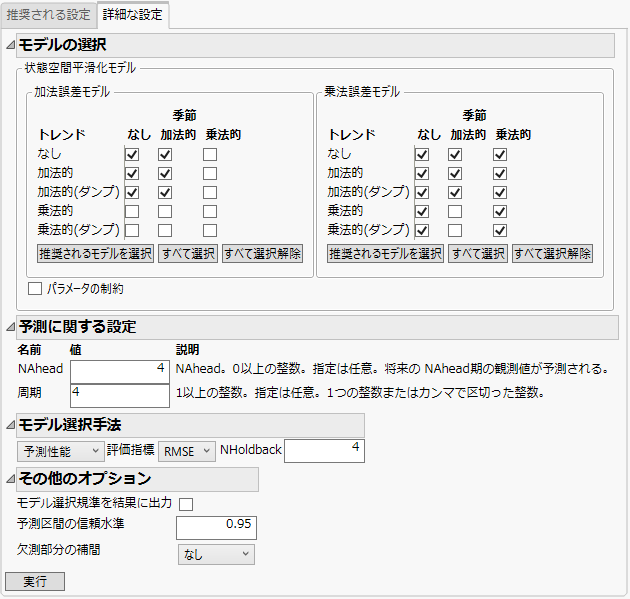Screen dimensions: 630x599
Task: Uncheck 加法誤差 trend 加法的(ダンプ), season 加法的 checkbox
Action: (165, 192)
